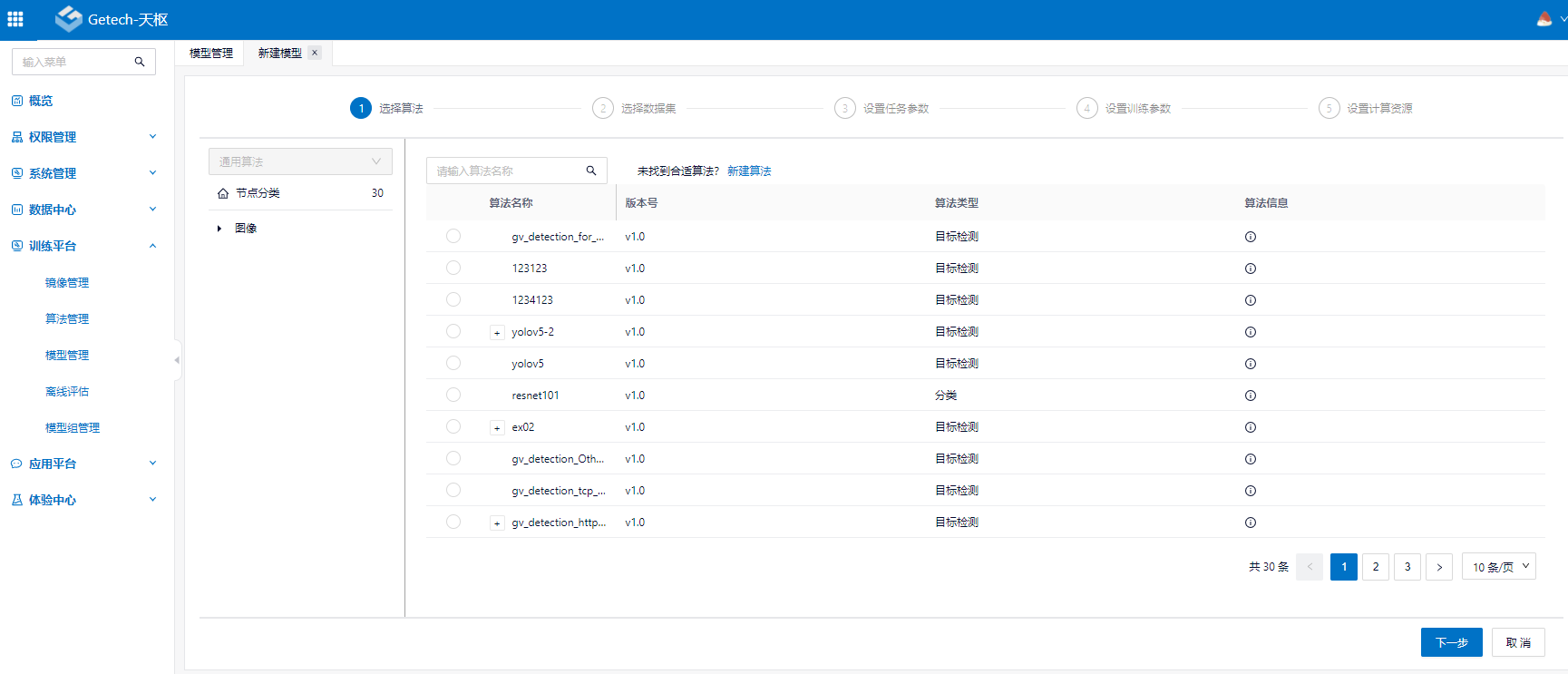Click the menu search magnifier icon
Screen dimensions: 1568x674
coord(140,62)
